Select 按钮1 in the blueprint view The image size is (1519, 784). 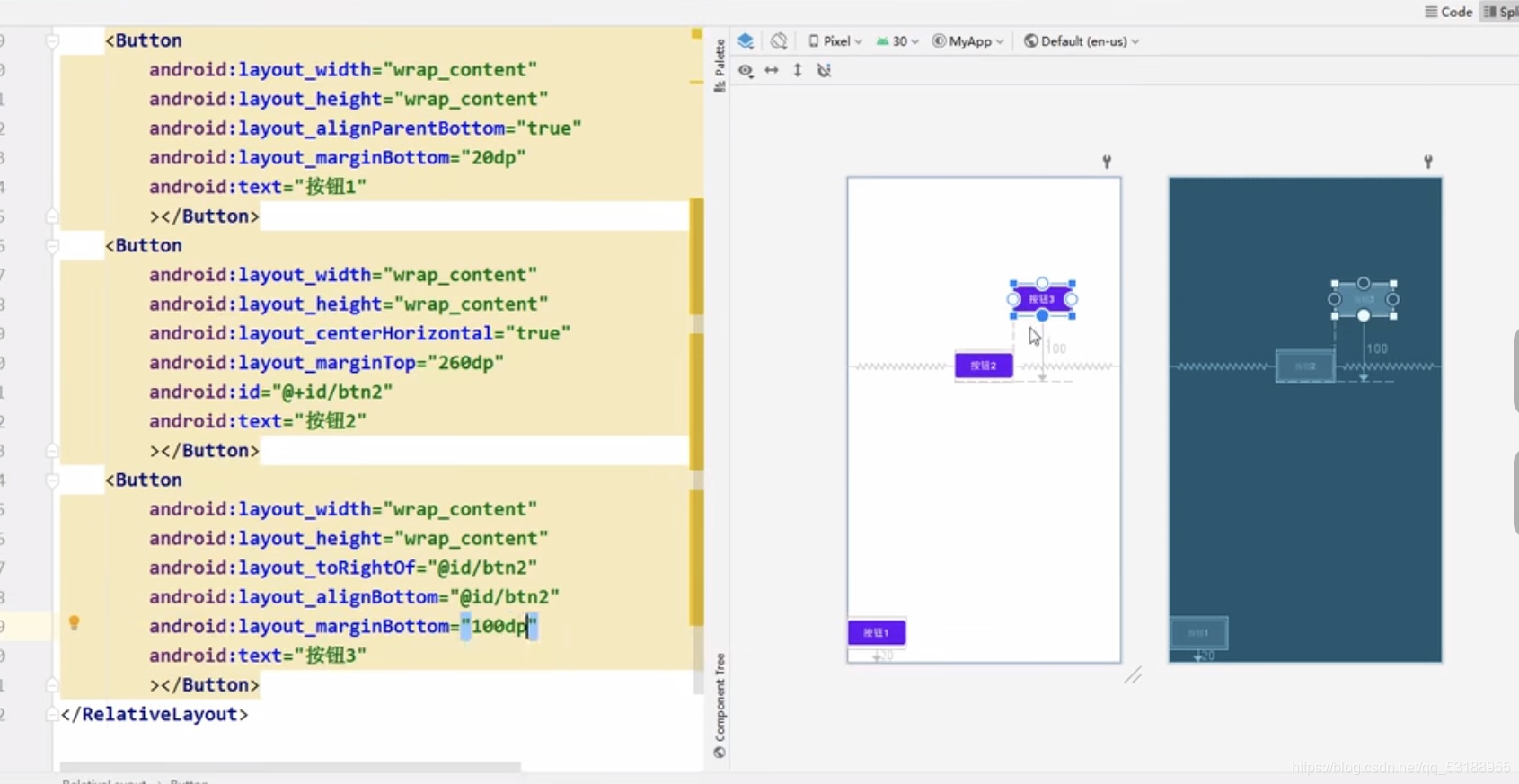click(x=1198, y=632)
